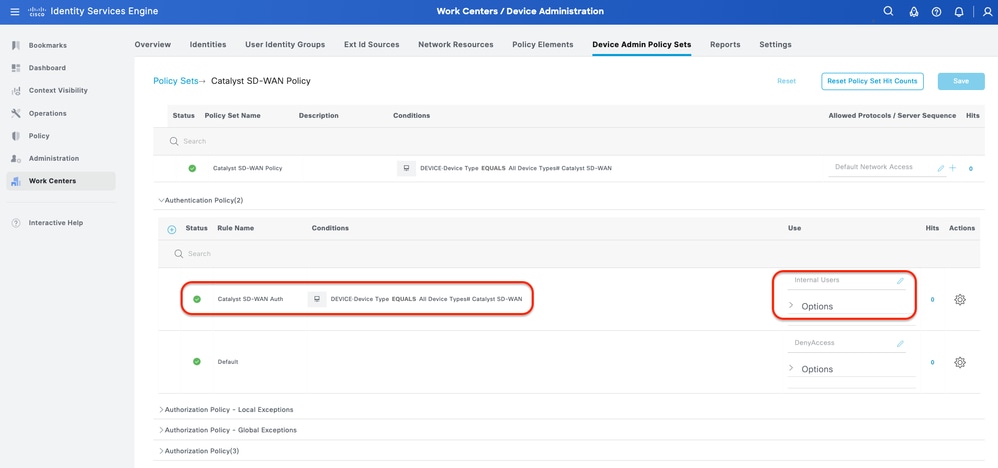Open Policy Elements tab
This screenshot has height=468, width=998.
pyautogui.click(x=543, y=45)
